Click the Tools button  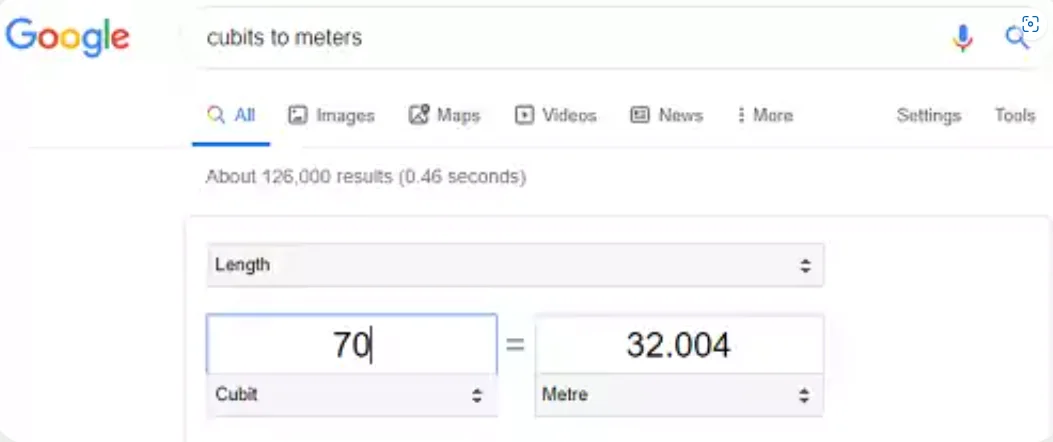(x=1014, y=115)
